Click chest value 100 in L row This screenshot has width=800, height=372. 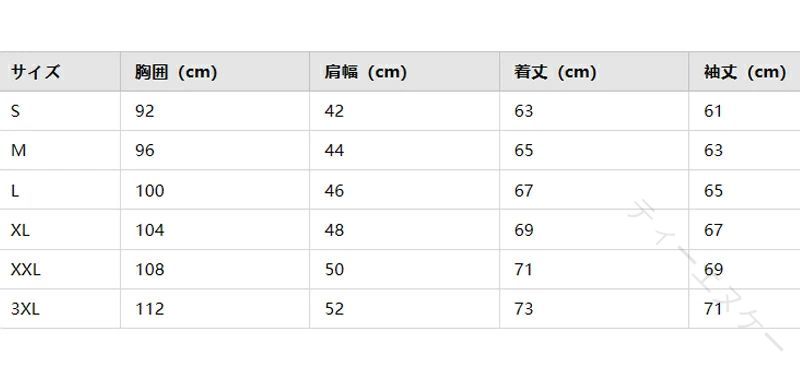coord(149,191)
